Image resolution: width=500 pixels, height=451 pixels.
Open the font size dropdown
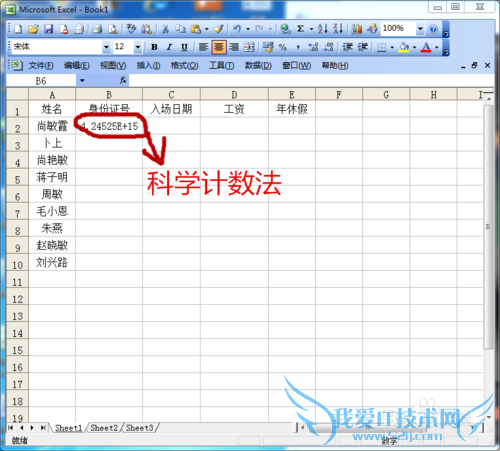[138, 47]
